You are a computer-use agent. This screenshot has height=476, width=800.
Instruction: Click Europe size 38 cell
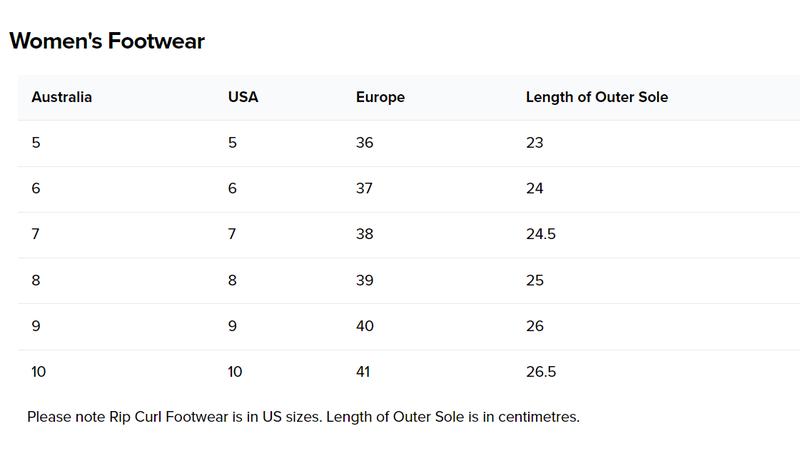pos(365,234)
